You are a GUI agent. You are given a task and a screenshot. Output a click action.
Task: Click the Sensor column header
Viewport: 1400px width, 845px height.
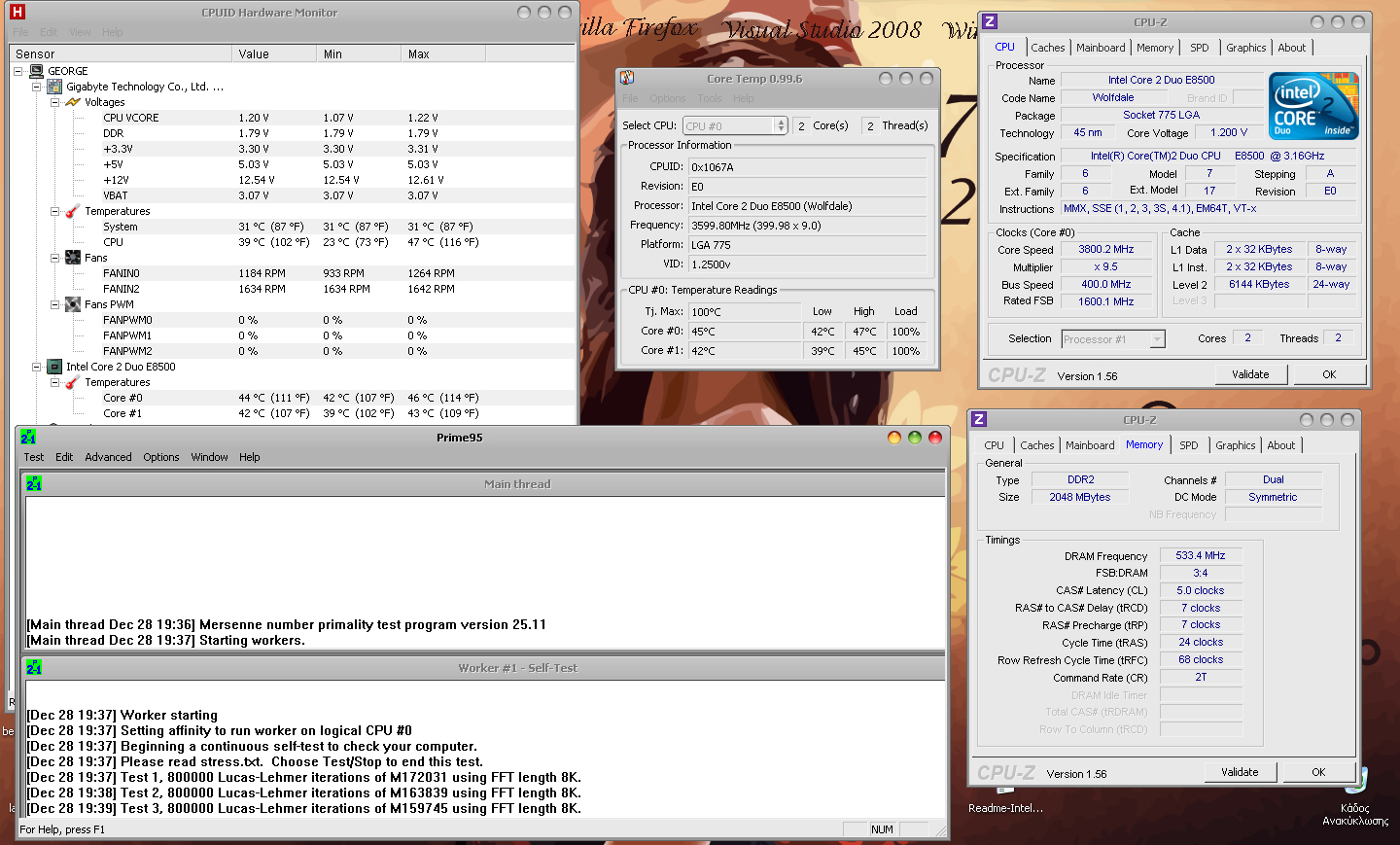121,53
